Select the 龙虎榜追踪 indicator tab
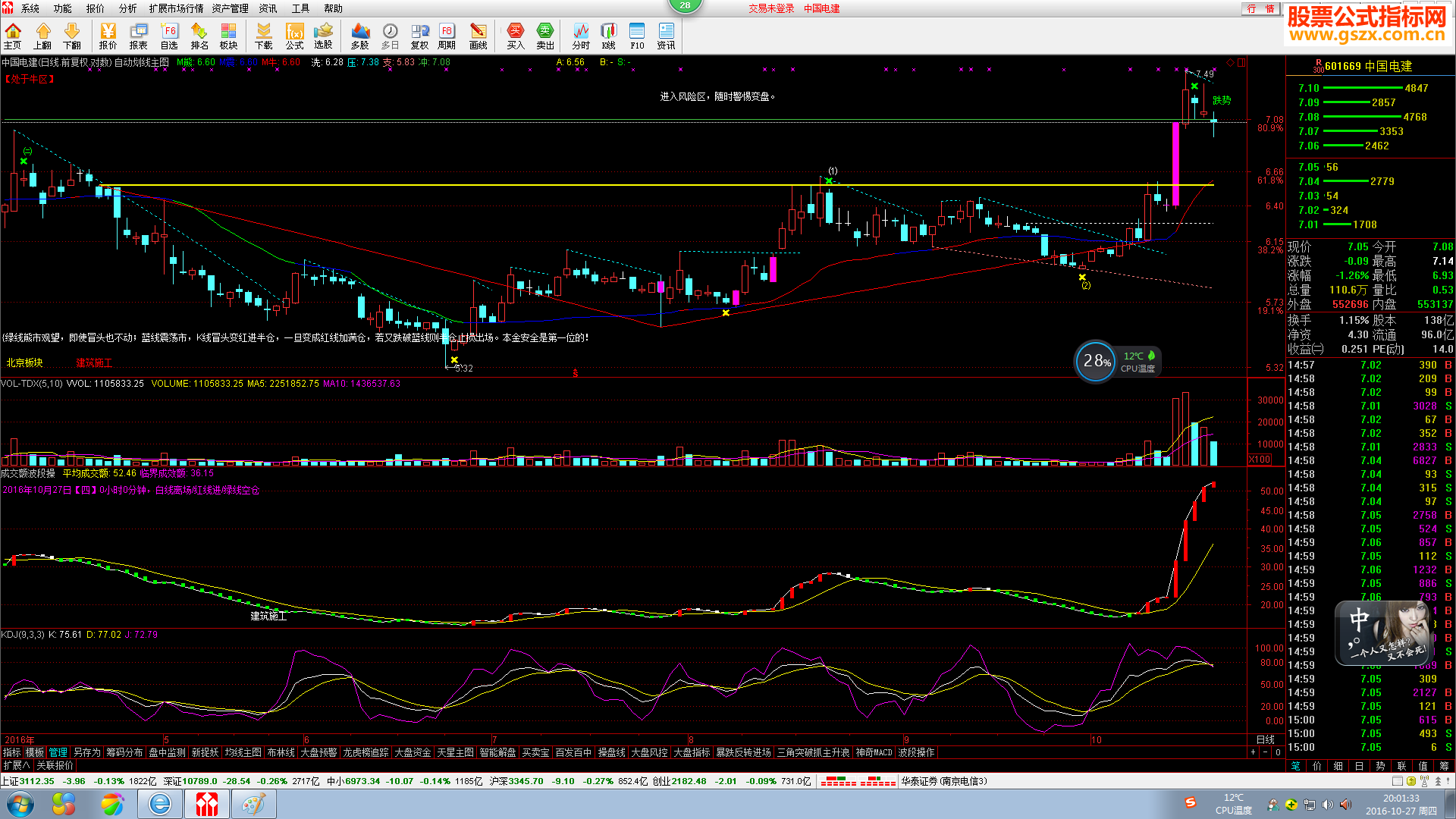 point(366,752)
